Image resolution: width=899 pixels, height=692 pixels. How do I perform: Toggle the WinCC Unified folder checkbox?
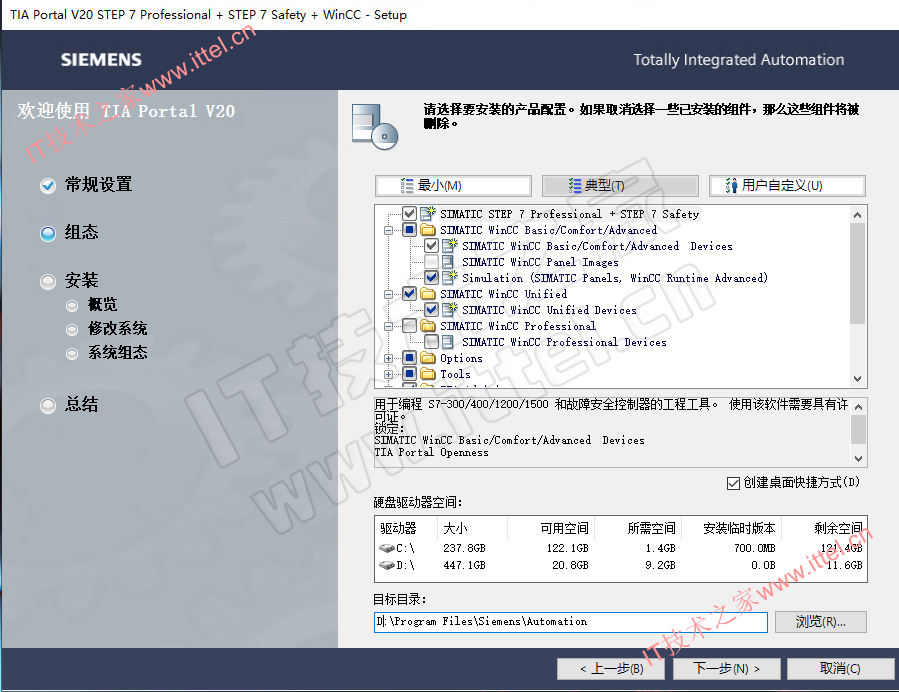click(x=409, y=294)
